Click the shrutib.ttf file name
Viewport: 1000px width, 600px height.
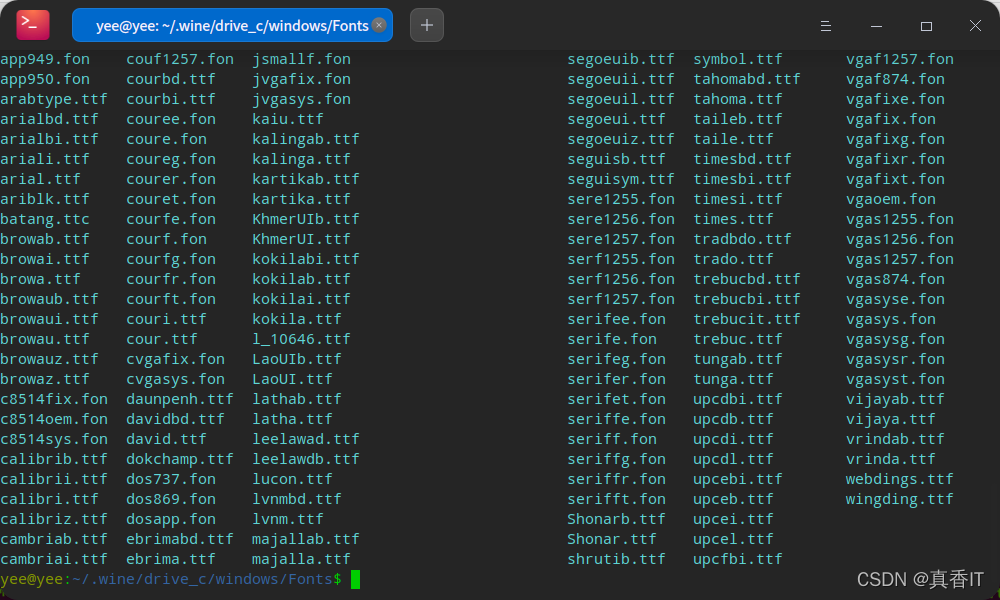pyautogui.click(x=617, y=559)
